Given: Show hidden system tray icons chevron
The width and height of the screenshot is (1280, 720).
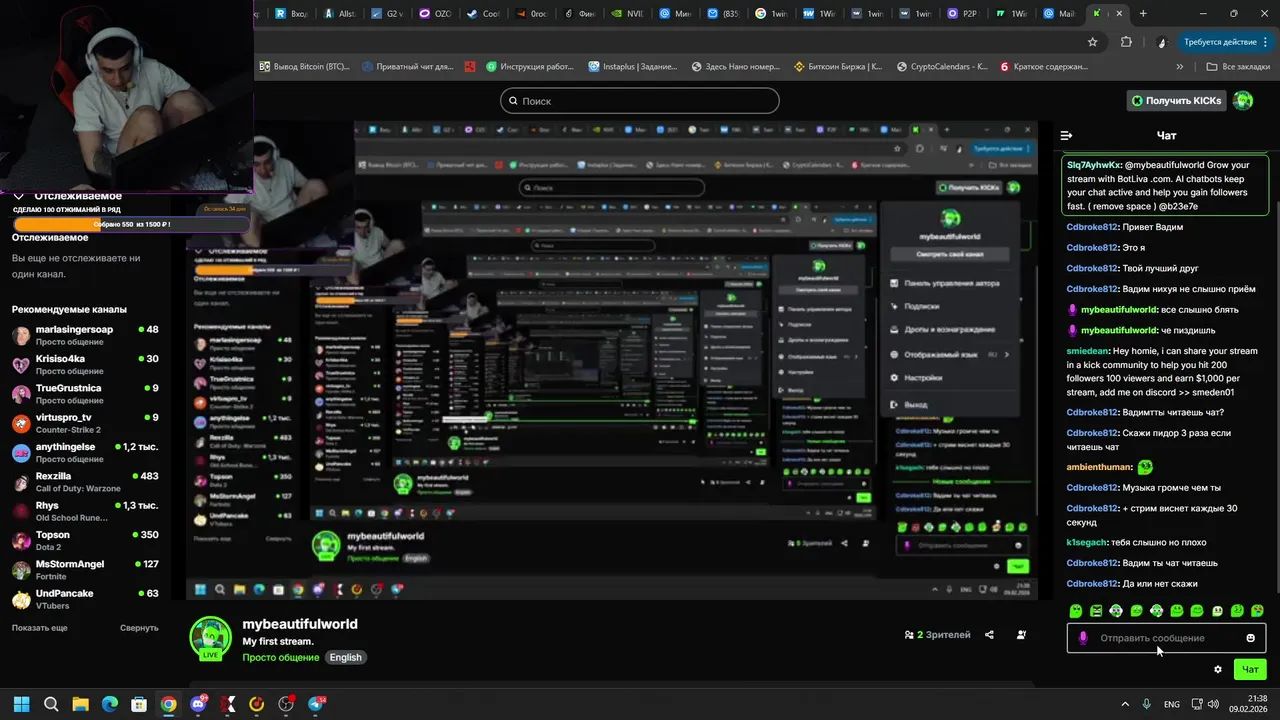Looking at the screenshot, I should (1125, 704).
